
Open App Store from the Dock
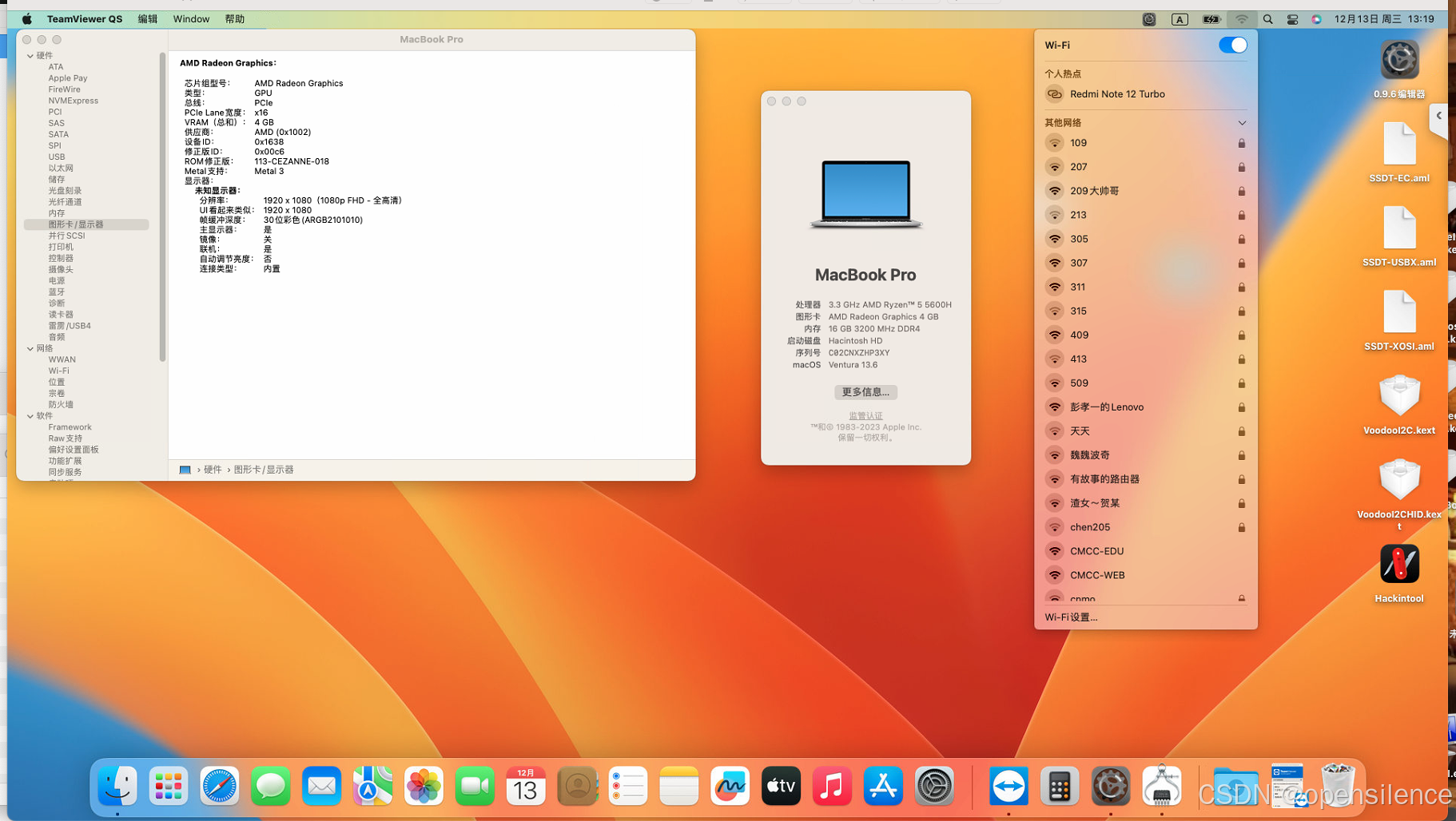pyautogui.click(x=884, y=787)
